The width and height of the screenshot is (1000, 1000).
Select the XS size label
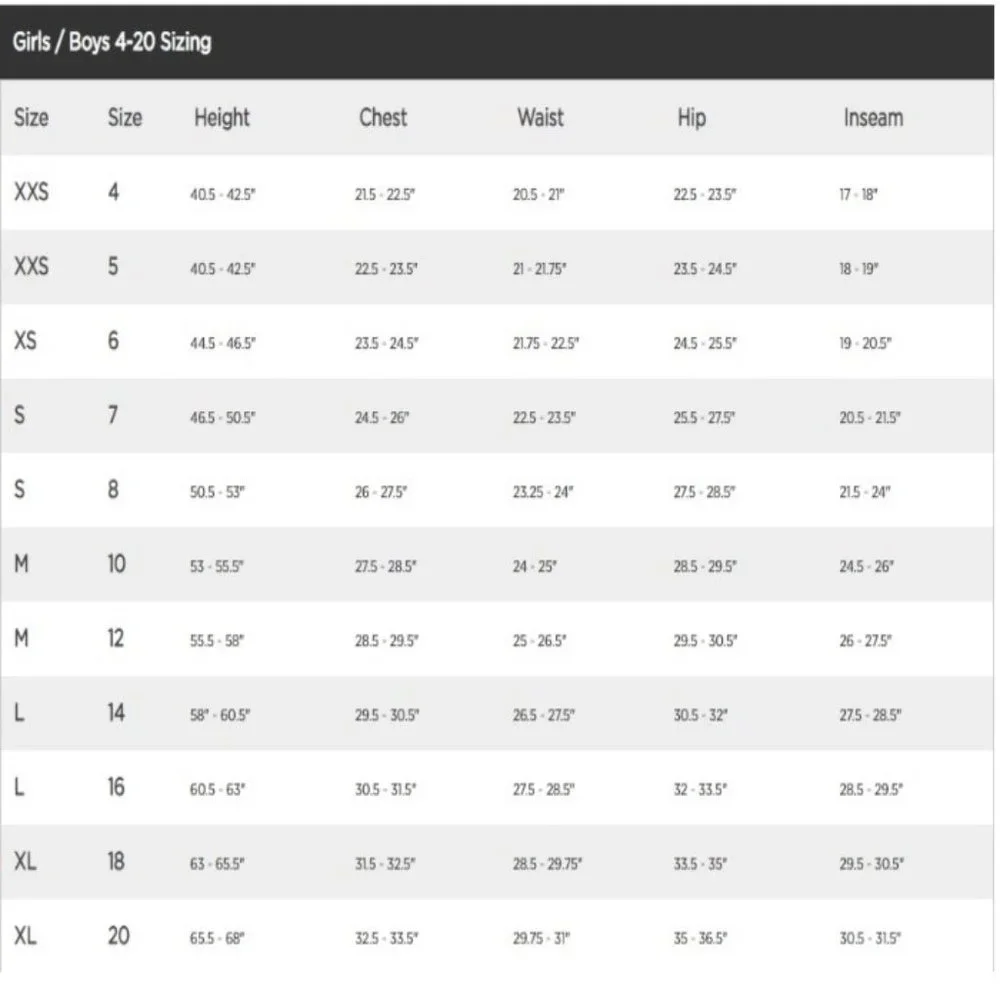coord(26,341)
